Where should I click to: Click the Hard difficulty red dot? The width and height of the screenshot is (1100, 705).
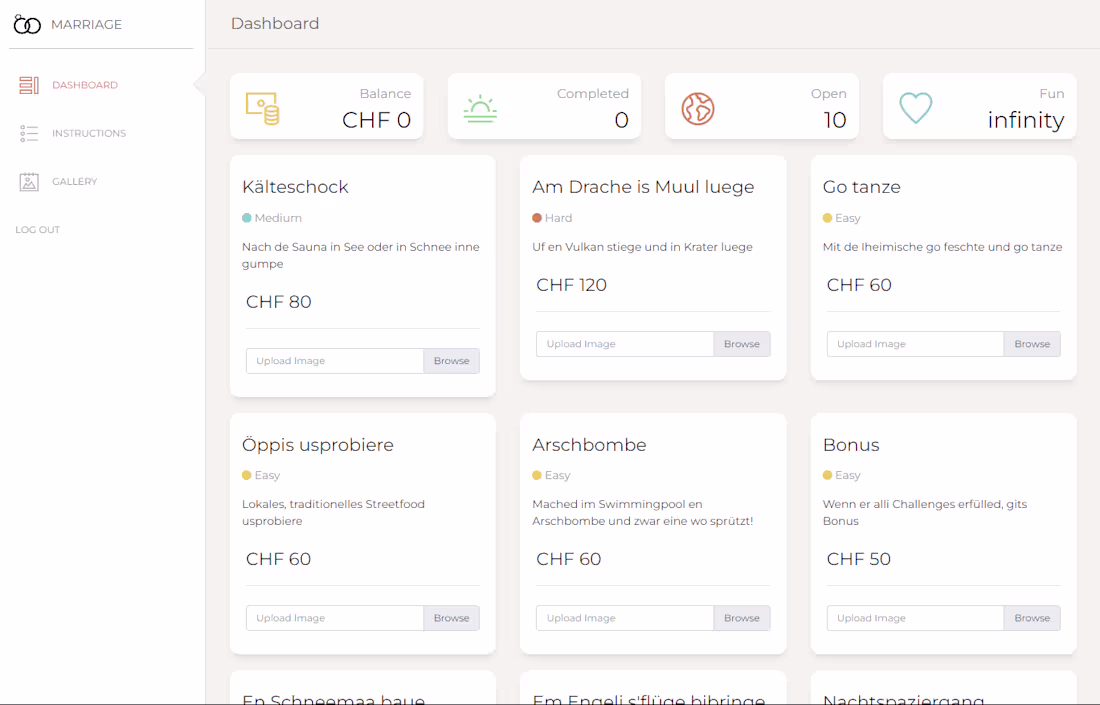pyautogui.click(x=537, y=218)
